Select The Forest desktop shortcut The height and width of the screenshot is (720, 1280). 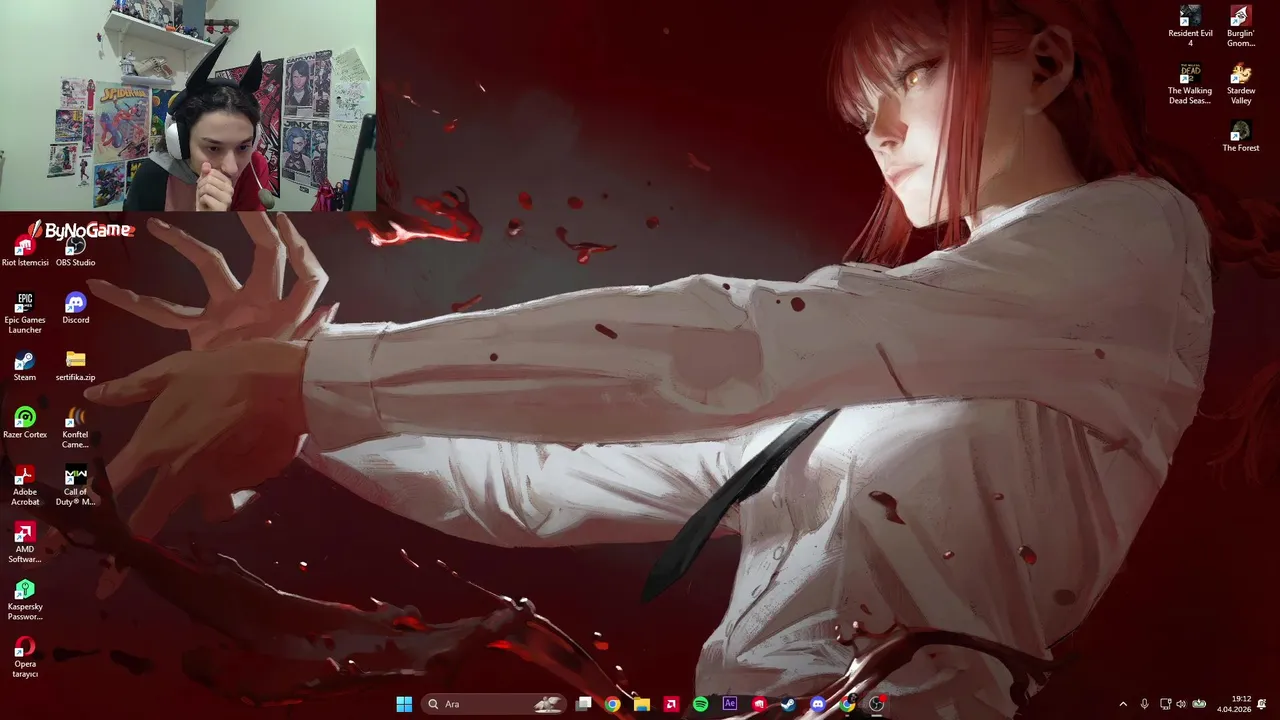pos(1241,136)
